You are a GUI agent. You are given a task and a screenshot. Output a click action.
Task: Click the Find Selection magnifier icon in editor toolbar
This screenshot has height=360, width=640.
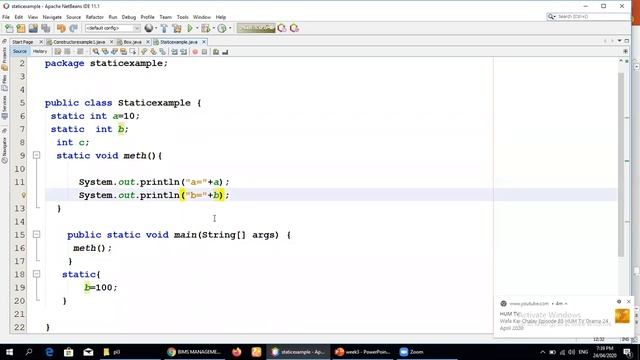click(x=96, y=52)
